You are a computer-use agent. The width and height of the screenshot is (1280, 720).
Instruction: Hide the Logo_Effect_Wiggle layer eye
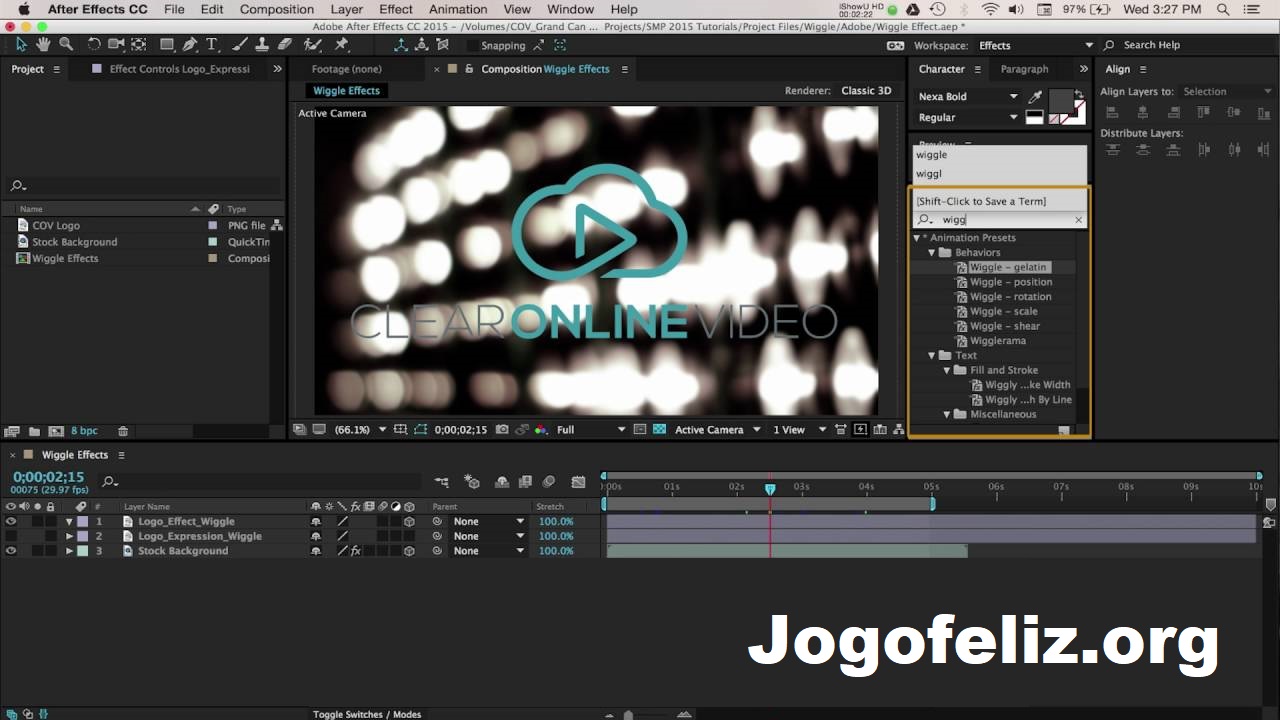(11, 522)
